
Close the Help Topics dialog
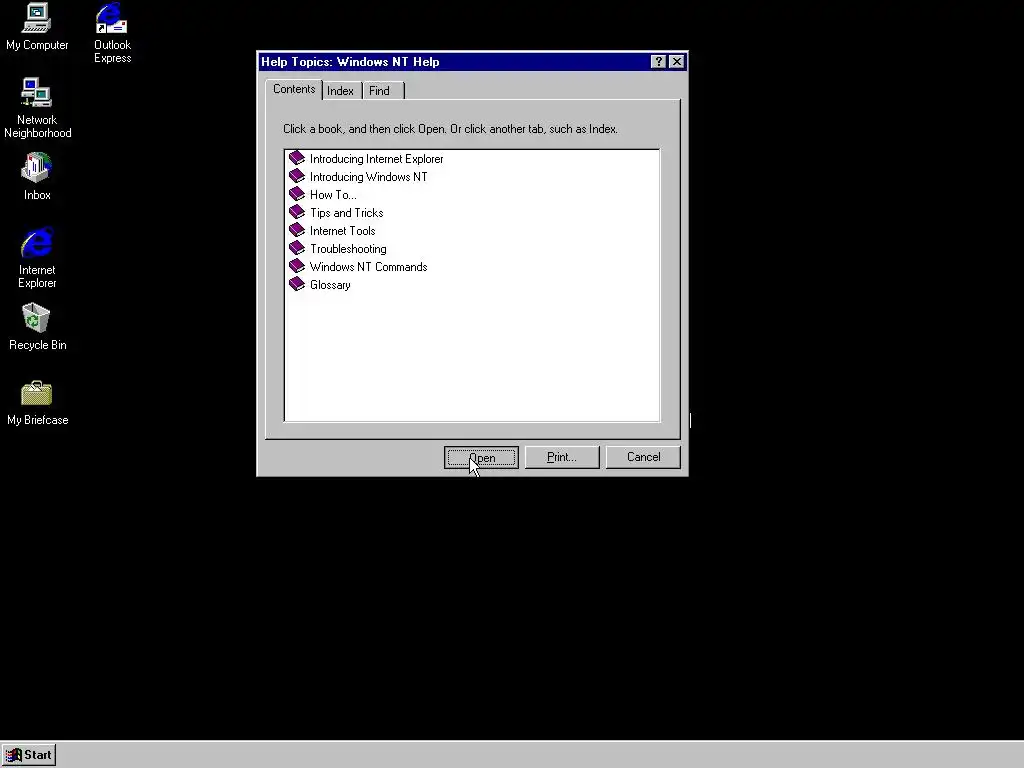677,61
